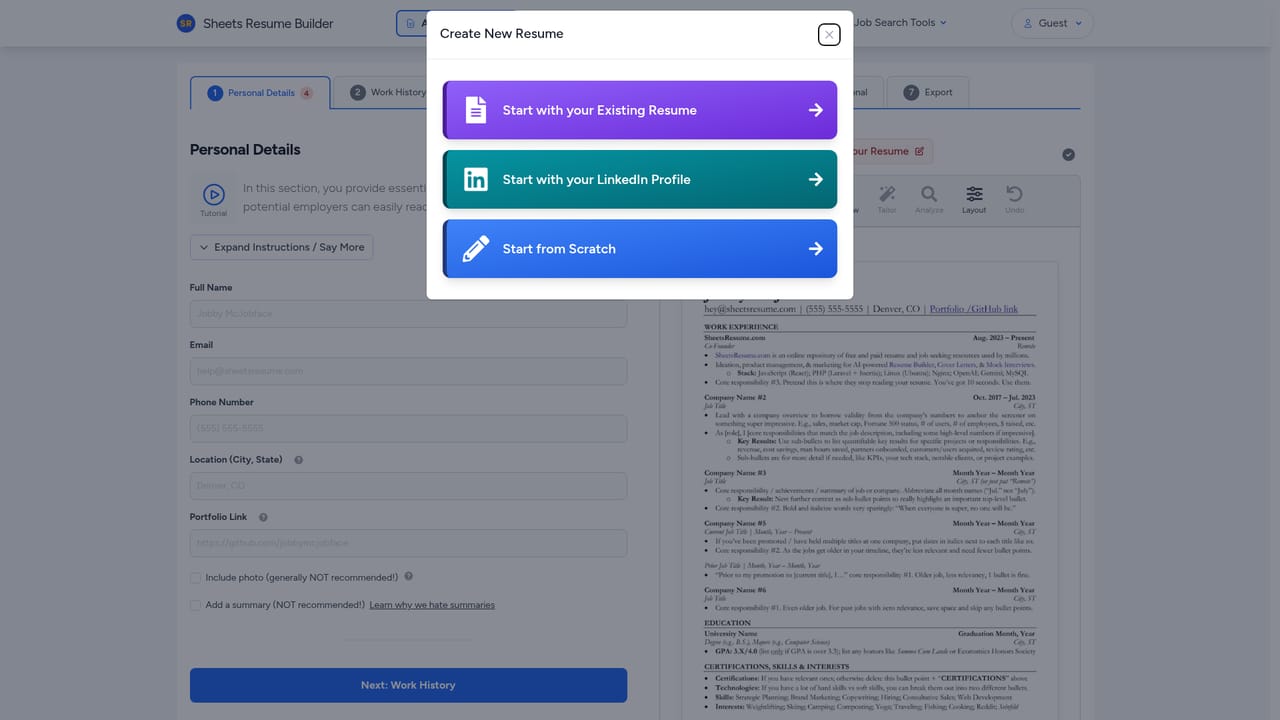Click help icon beside Include photo option
Image resolution: width=1280 pixels, height=720 pixels.
[x=409, y=577]
